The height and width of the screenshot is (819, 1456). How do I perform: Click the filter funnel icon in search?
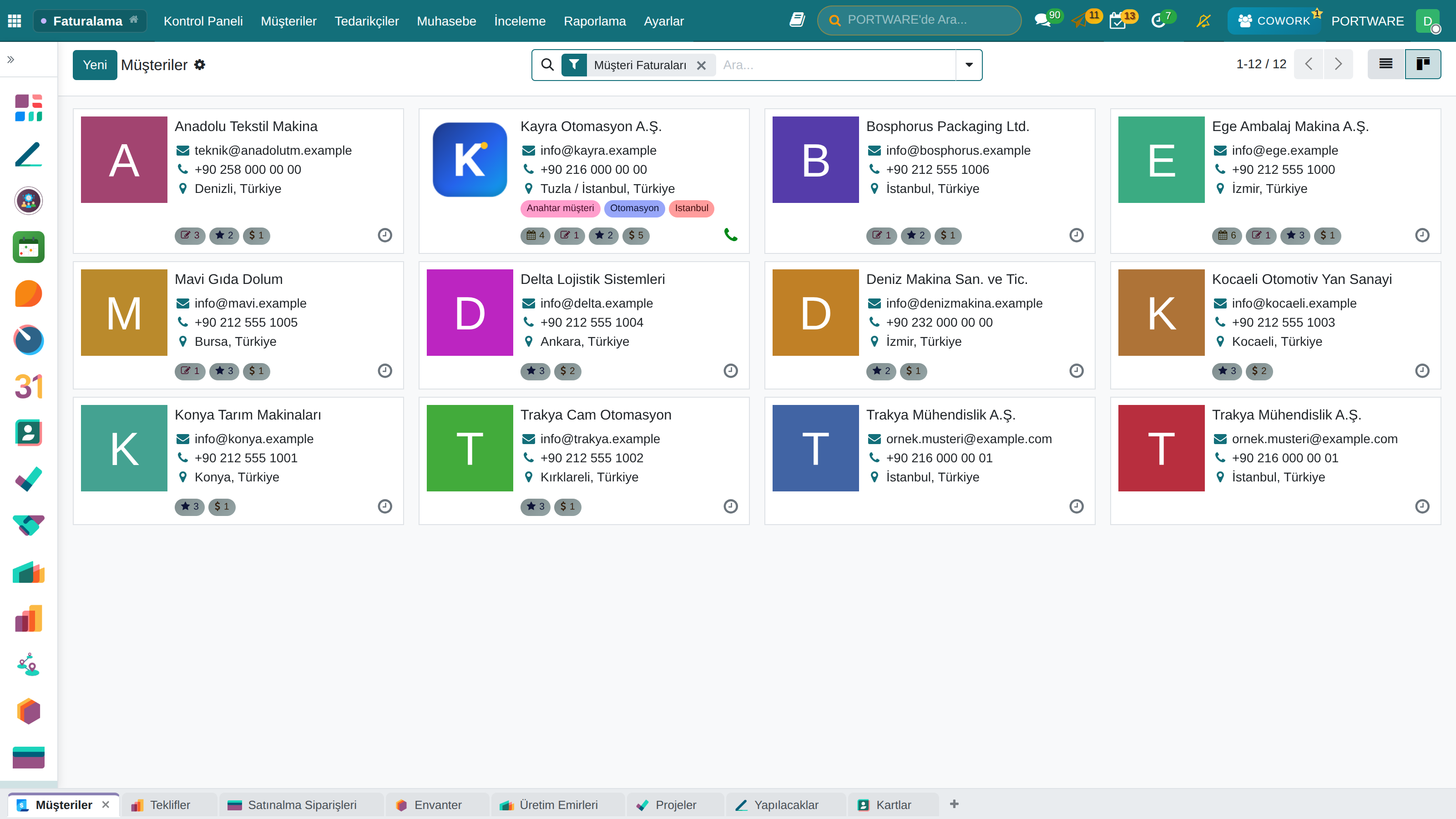coord(574,65)
